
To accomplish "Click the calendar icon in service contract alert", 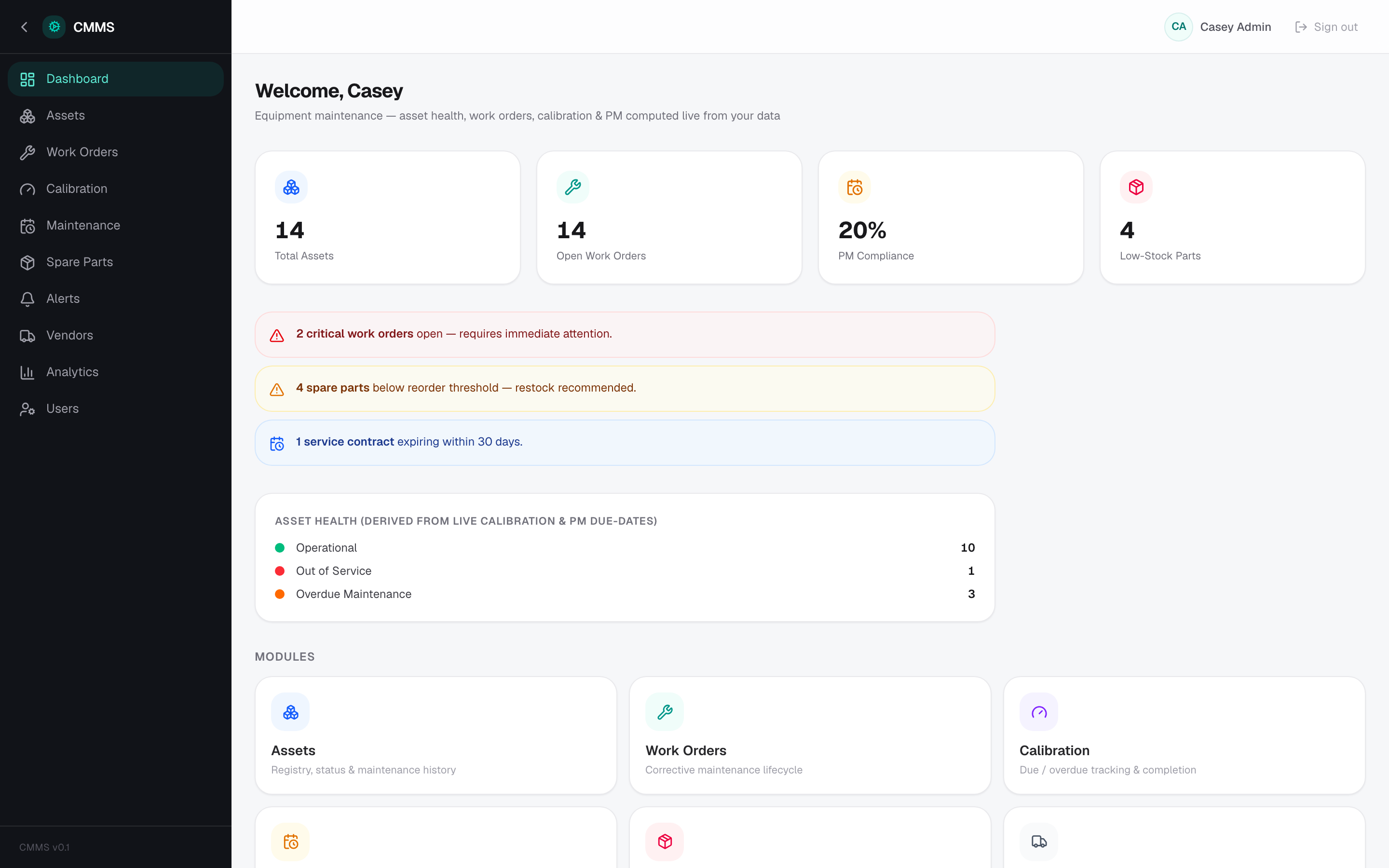I will coord(277,443).
